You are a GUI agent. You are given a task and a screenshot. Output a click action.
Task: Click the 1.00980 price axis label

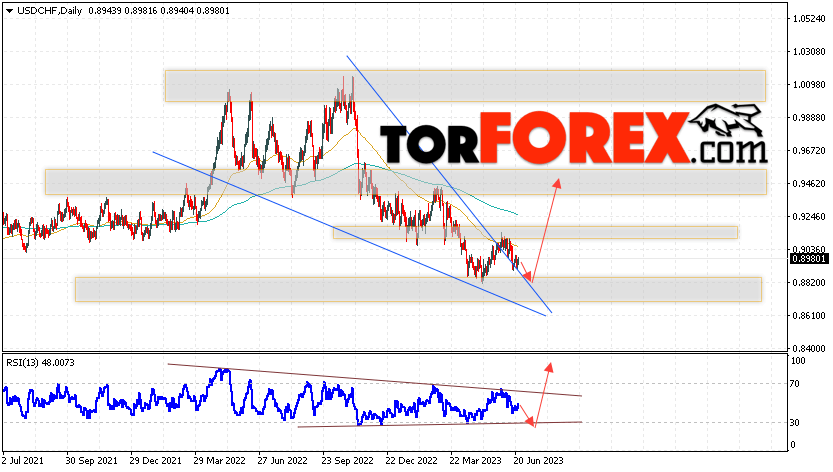(x=810, y=85)
